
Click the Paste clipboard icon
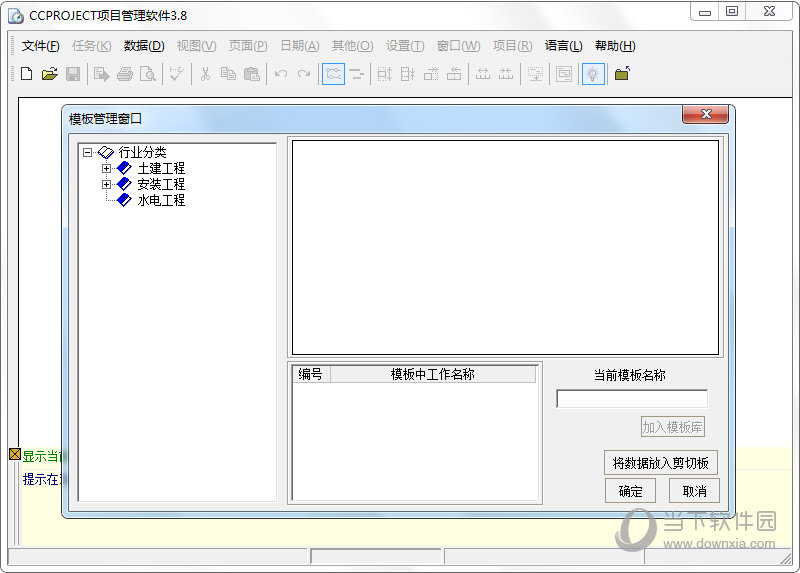[x=252, y=74]
